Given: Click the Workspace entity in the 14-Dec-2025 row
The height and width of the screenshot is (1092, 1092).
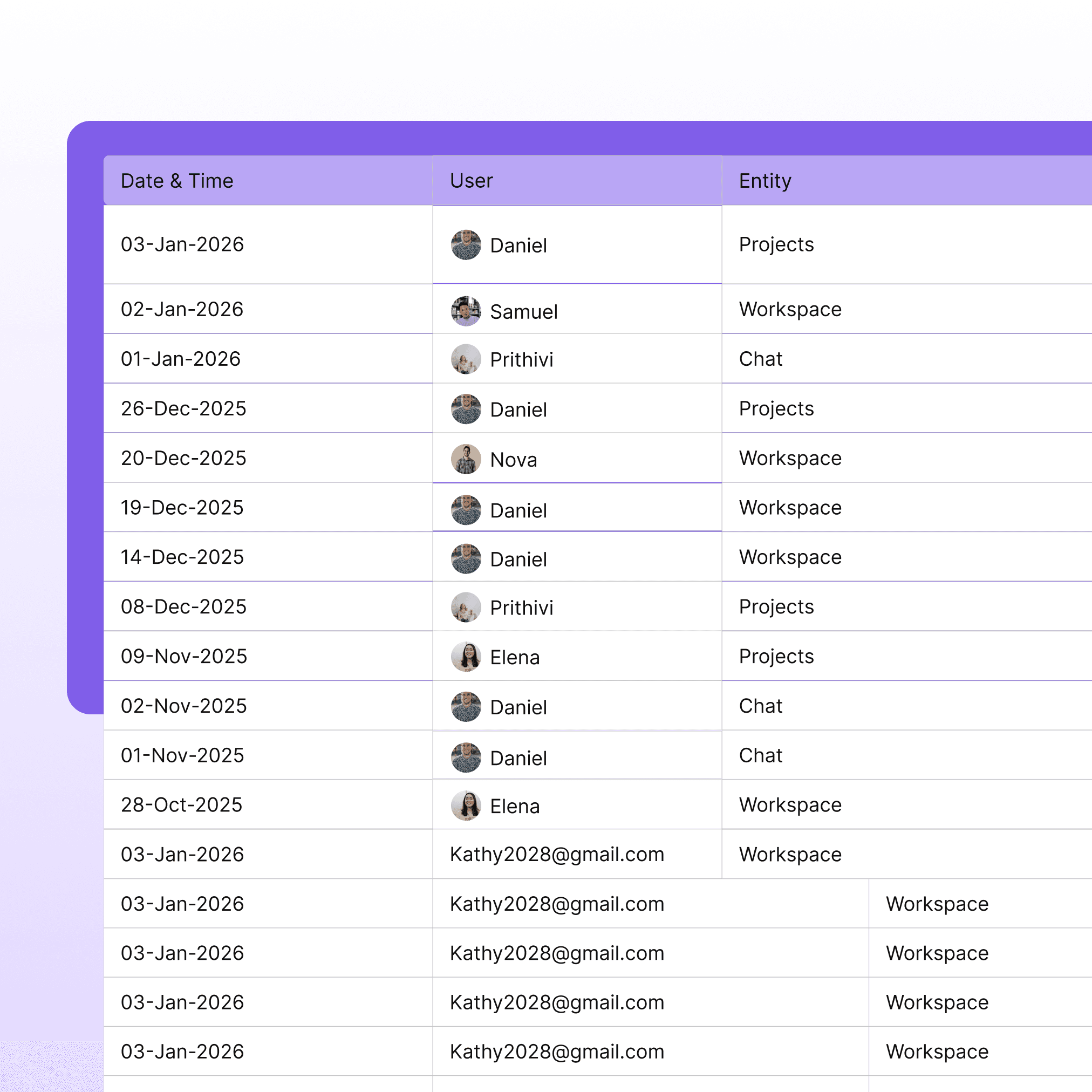Looking at the screenshot, I should [x=790, y=557].
